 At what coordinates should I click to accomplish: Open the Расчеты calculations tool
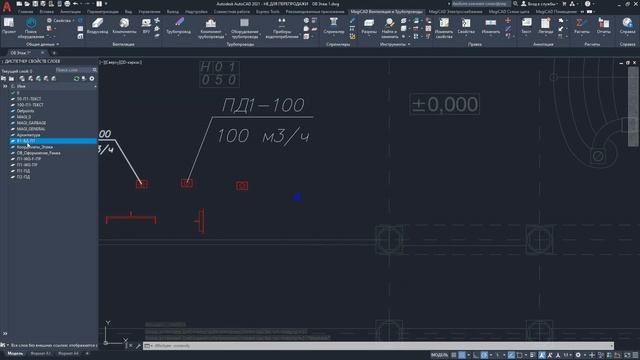point(581,26)
